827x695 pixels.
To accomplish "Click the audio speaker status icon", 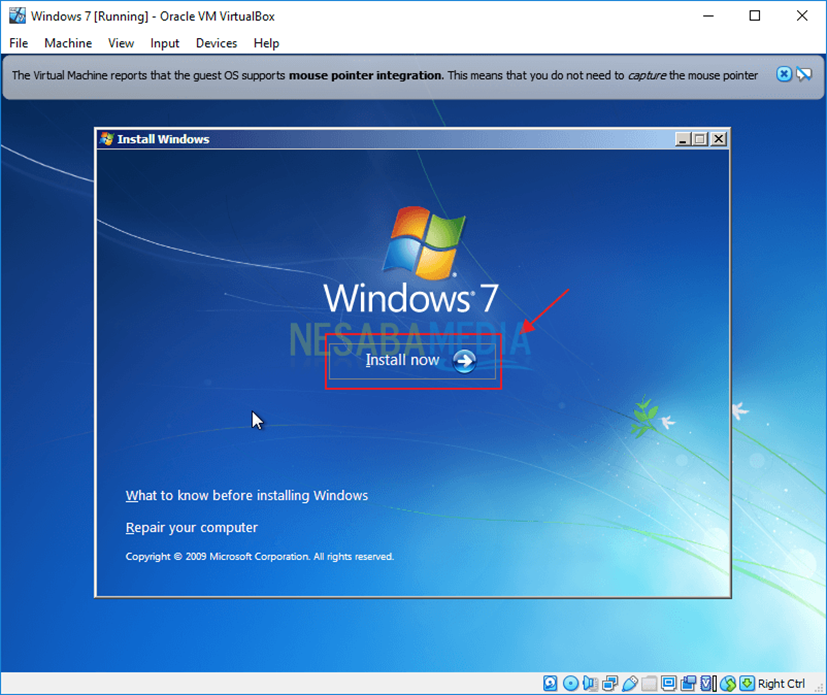I will tap(587, 684).
